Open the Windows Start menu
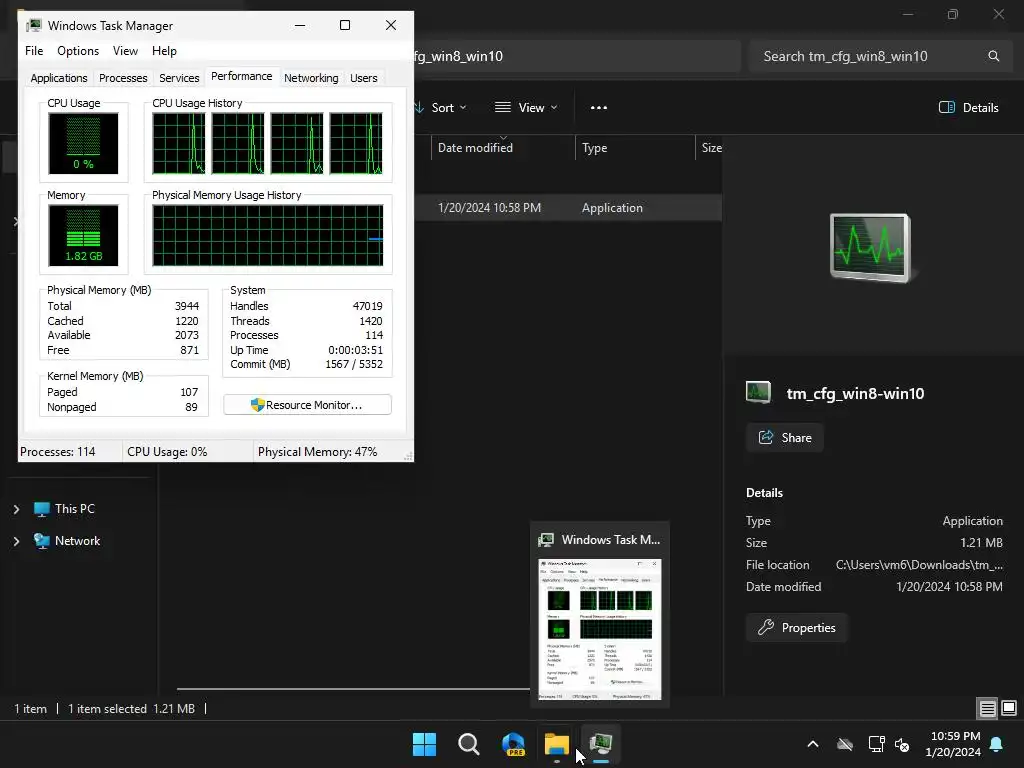This screenshot has height=768, width=1024. coord(424,744)
